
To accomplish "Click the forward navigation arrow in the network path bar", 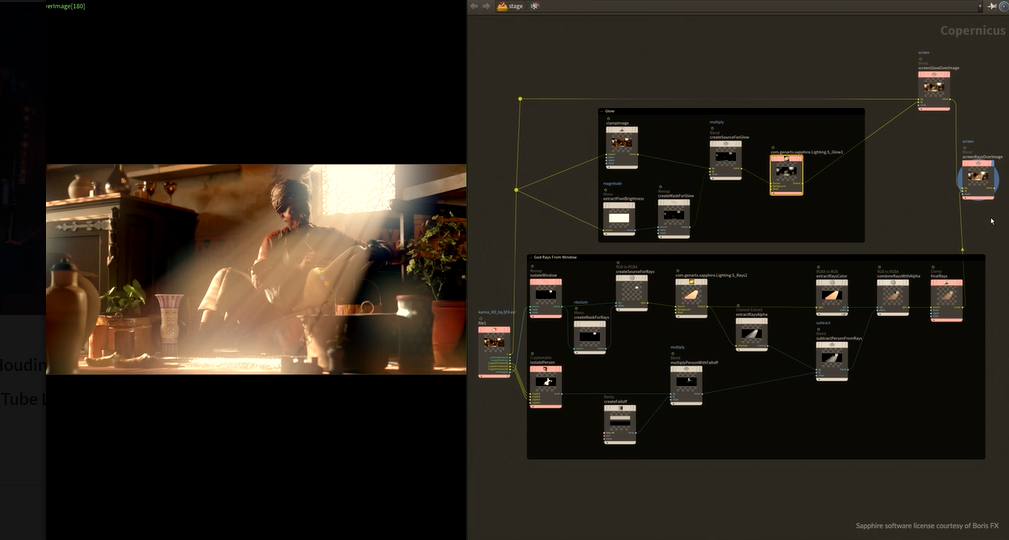I will (486, 6).
